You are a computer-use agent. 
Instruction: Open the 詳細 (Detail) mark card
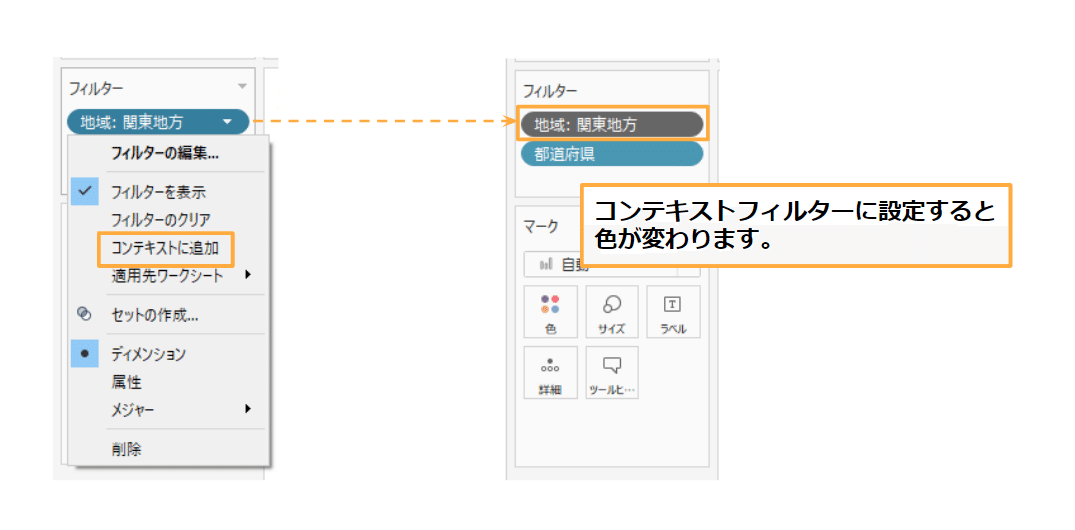[x=551, y=372]
